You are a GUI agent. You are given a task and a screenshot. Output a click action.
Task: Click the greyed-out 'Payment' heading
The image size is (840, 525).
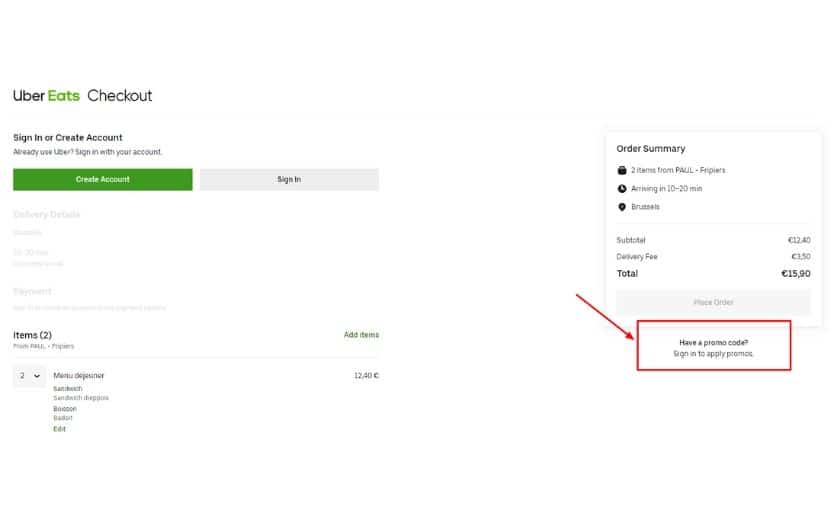click(32, 291)
